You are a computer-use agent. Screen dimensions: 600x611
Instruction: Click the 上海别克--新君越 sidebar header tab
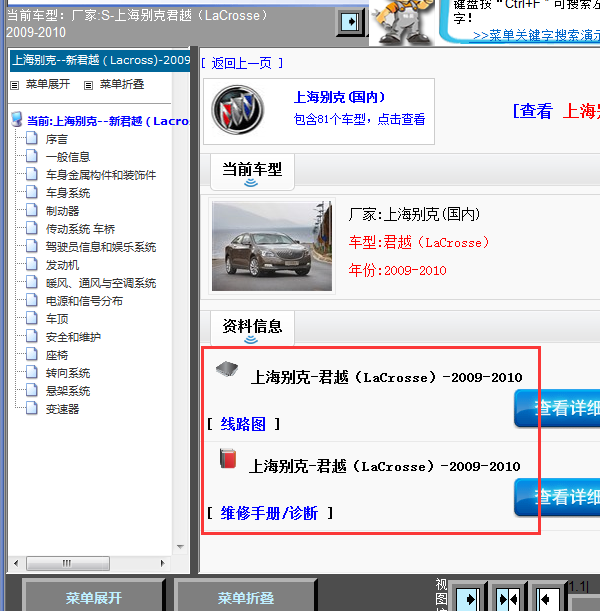coord(100,60)
